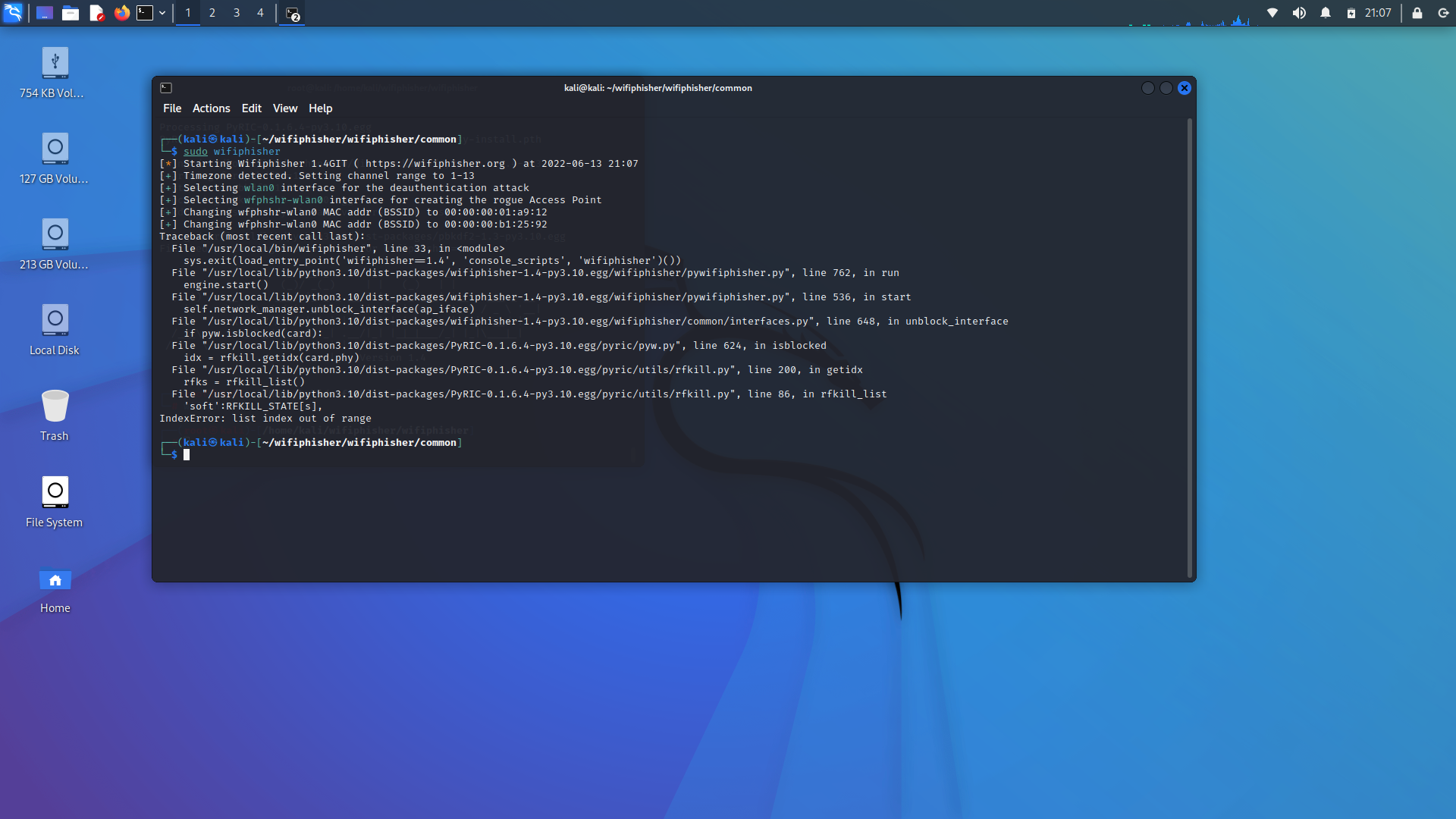Viewport: 1456px width, 819px height.
Task: Click the terminal vertical scrollbar
Action: click(x=1190, y=347)
